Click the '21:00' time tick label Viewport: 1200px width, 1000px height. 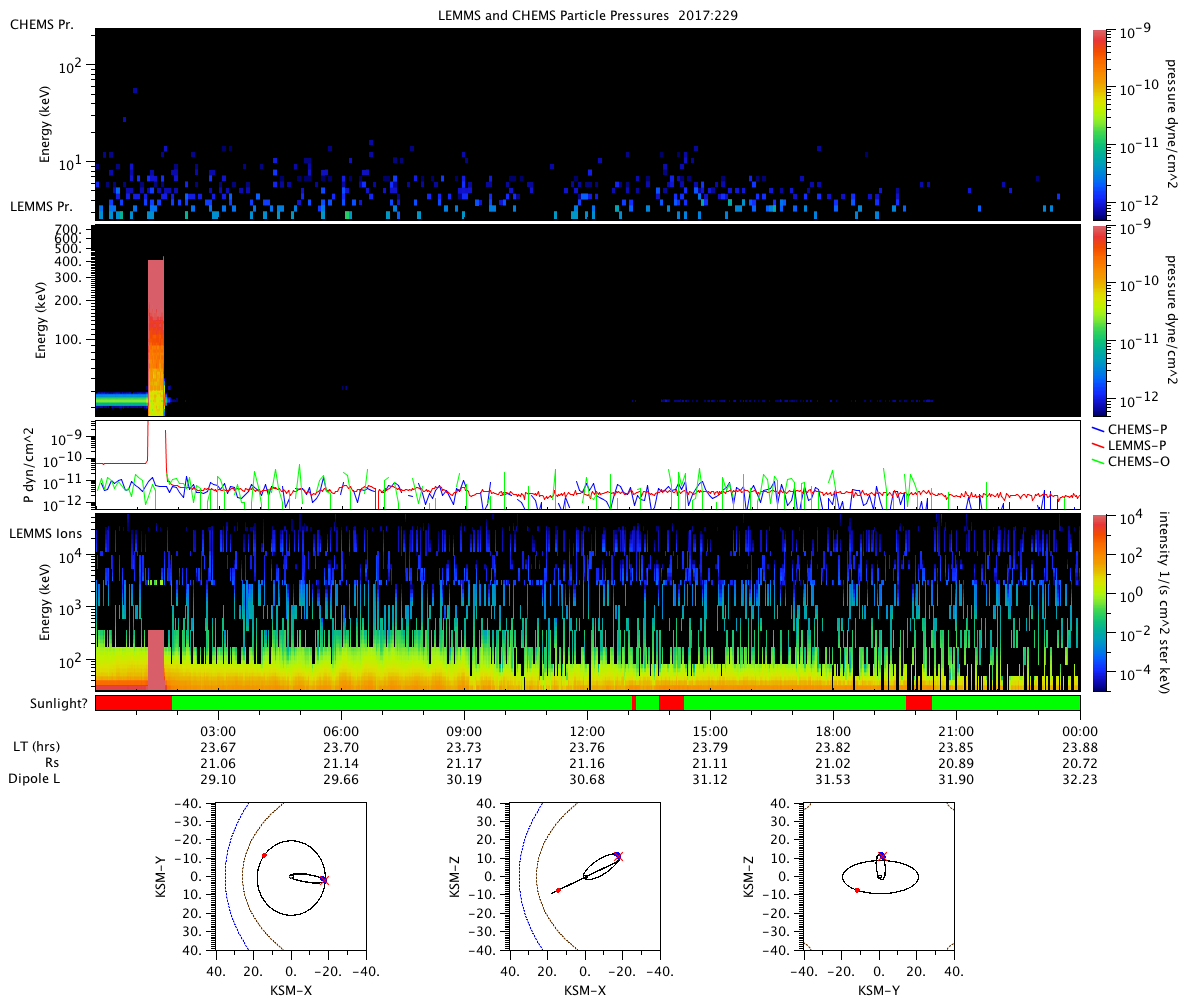pos(957,731)
